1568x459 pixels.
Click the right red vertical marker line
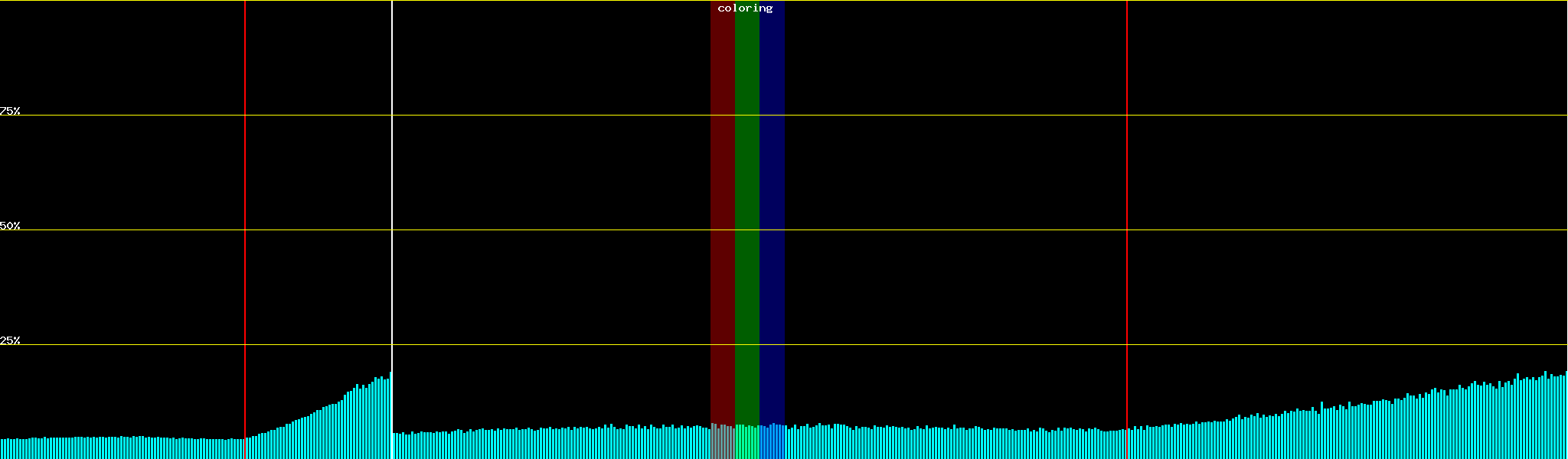tap(1127, 191)
